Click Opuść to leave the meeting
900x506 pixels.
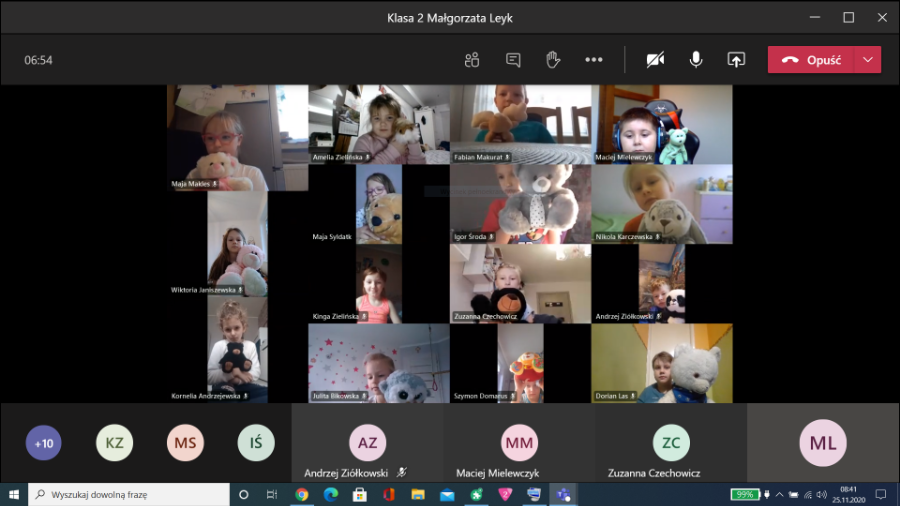(811, 60)
